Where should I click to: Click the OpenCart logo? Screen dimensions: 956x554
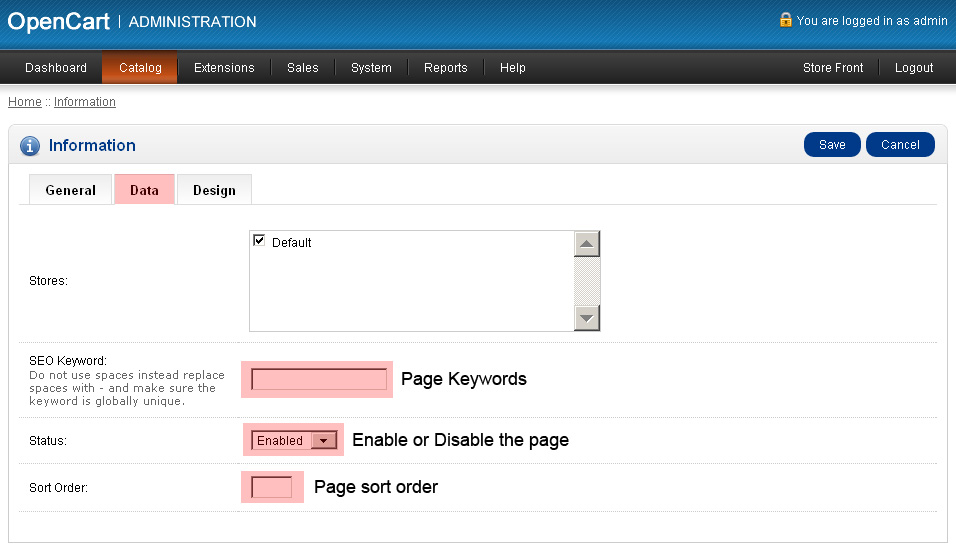coord(59,21)
